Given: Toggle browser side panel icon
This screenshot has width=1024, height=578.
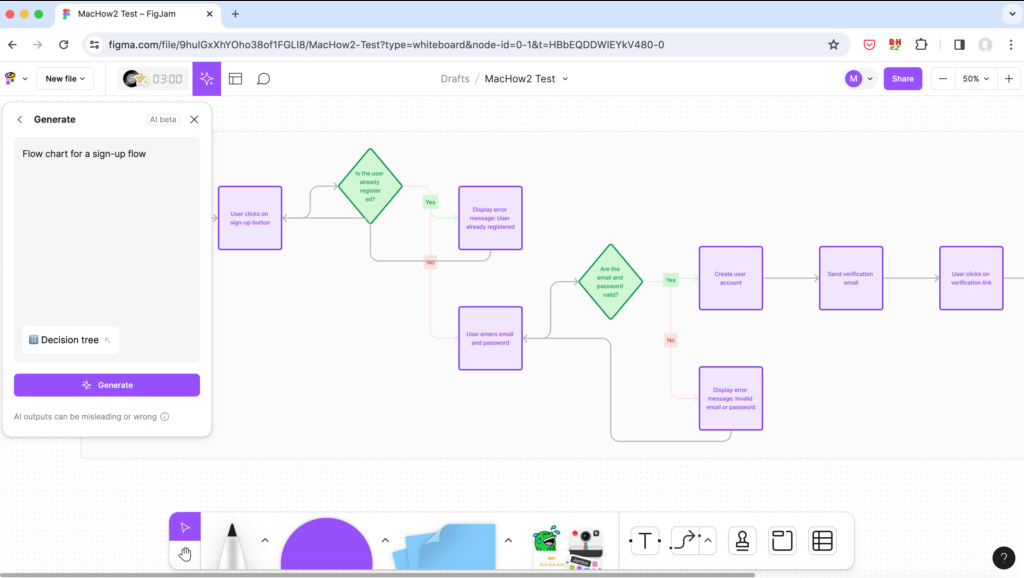Looking at the screenshot, I should tap(959, 44).
